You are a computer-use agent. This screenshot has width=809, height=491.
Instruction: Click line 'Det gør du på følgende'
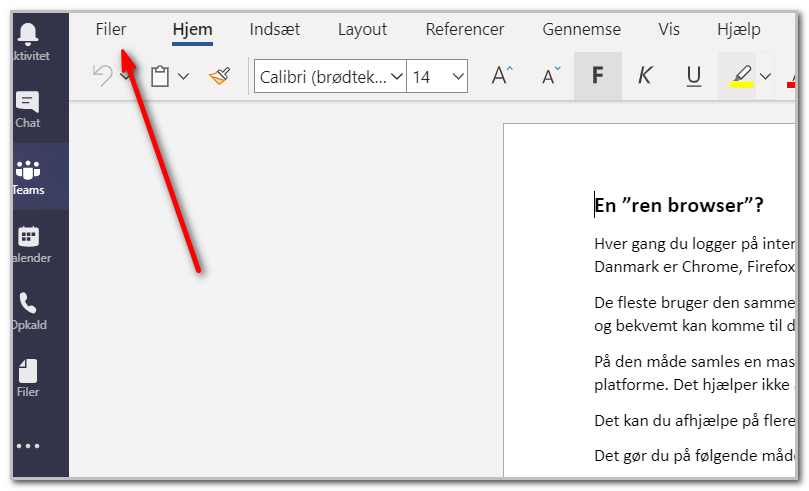click(x=694, y=455)
